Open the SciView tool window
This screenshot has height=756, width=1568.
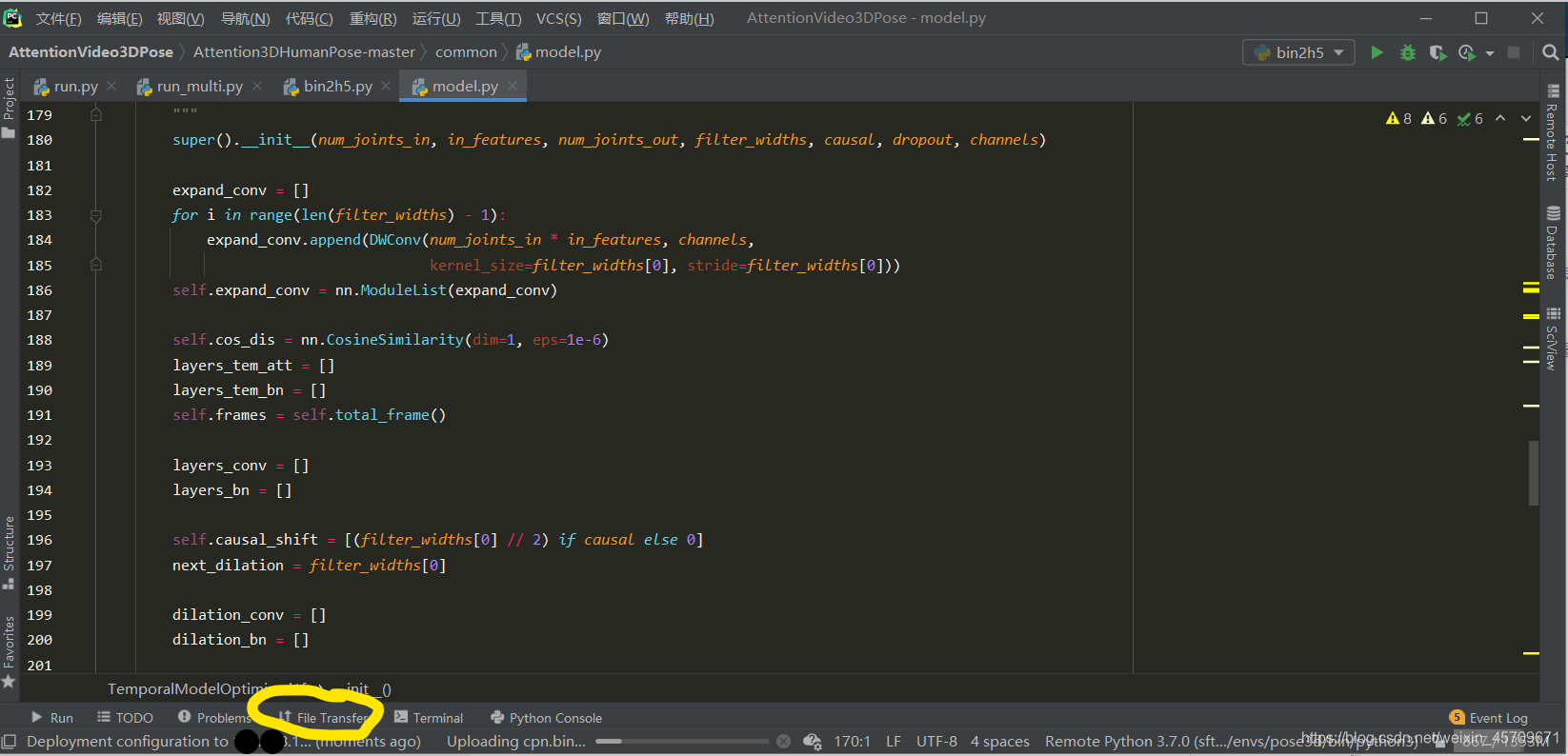tap(1553, 338)
